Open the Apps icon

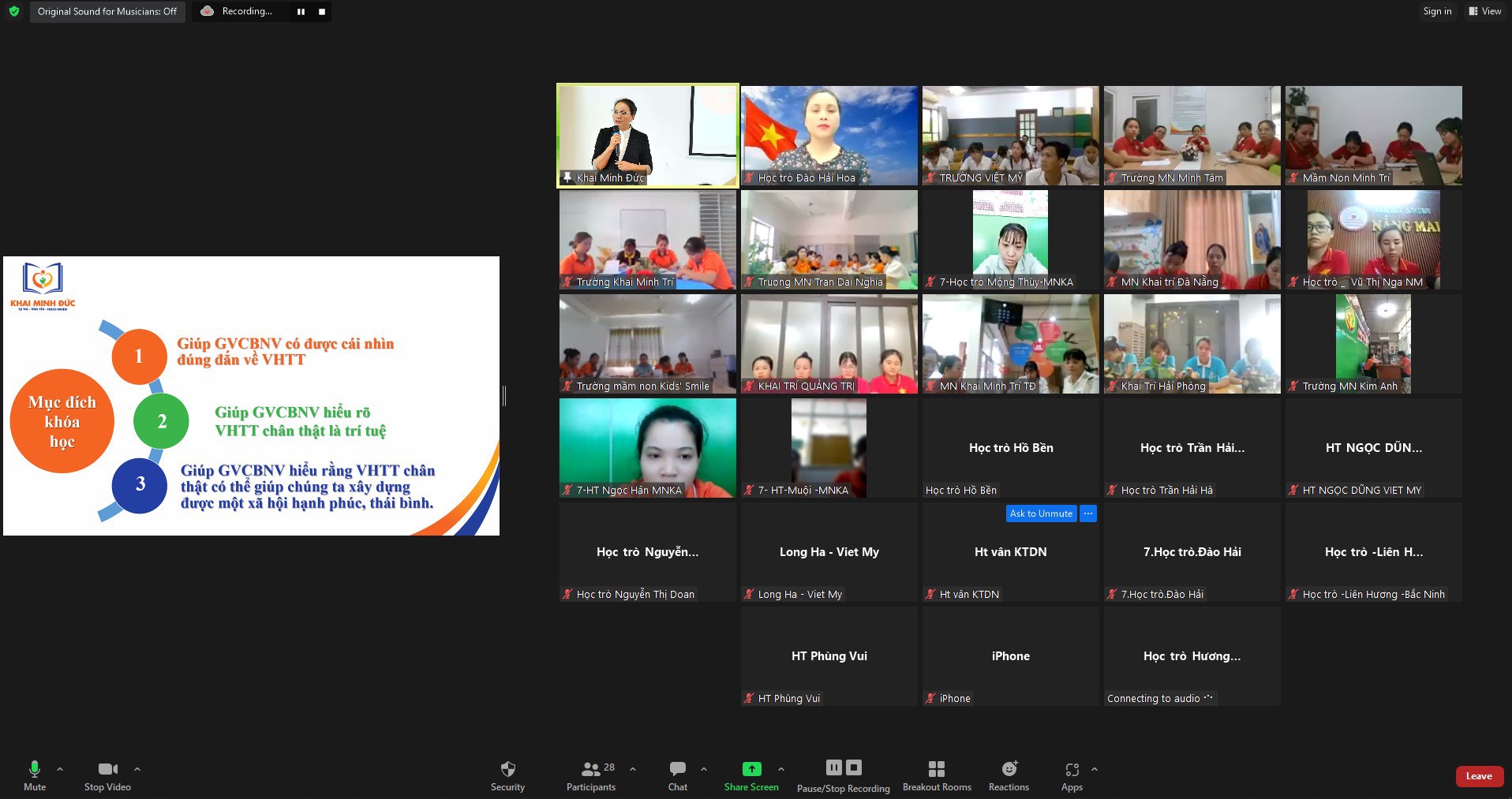coord(1072,769)
